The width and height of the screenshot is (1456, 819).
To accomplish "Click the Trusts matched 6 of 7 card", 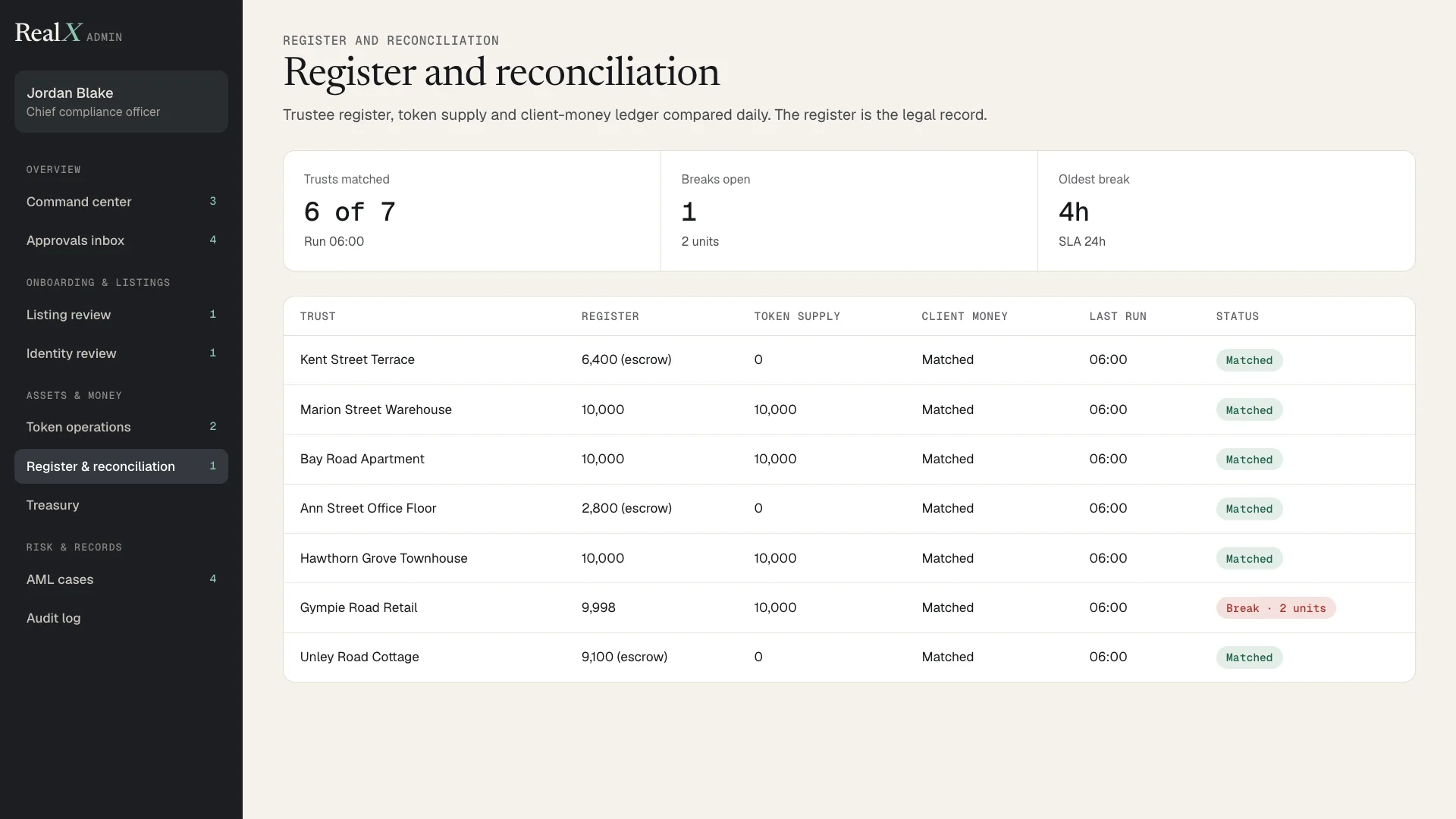I will (472, 211).
